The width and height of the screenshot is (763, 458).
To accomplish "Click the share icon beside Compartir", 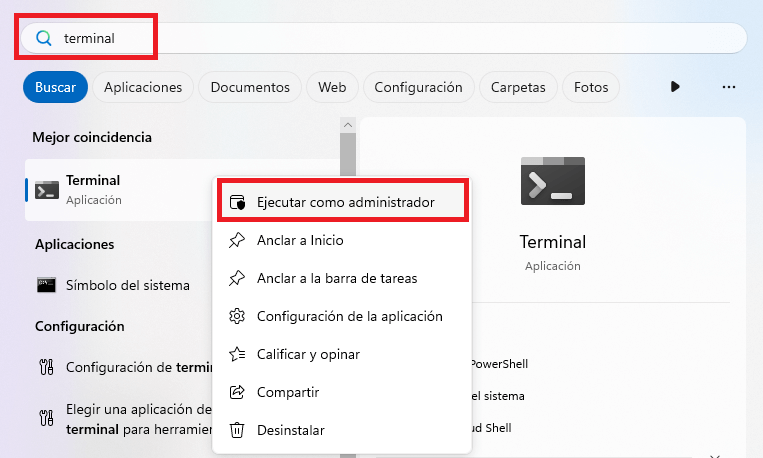I will click(x=237, y=392).
